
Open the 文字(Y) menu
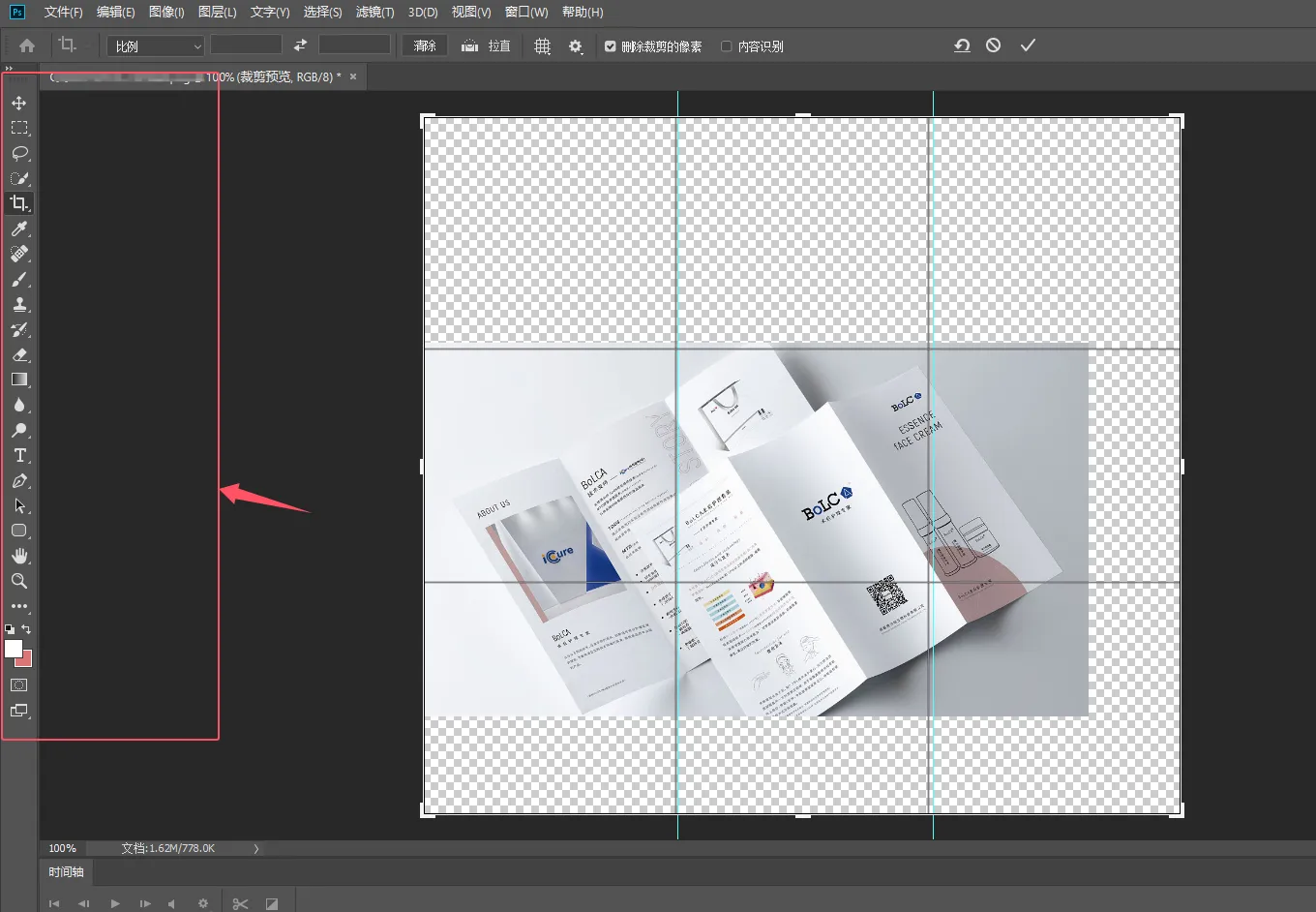tap(270, 12)
